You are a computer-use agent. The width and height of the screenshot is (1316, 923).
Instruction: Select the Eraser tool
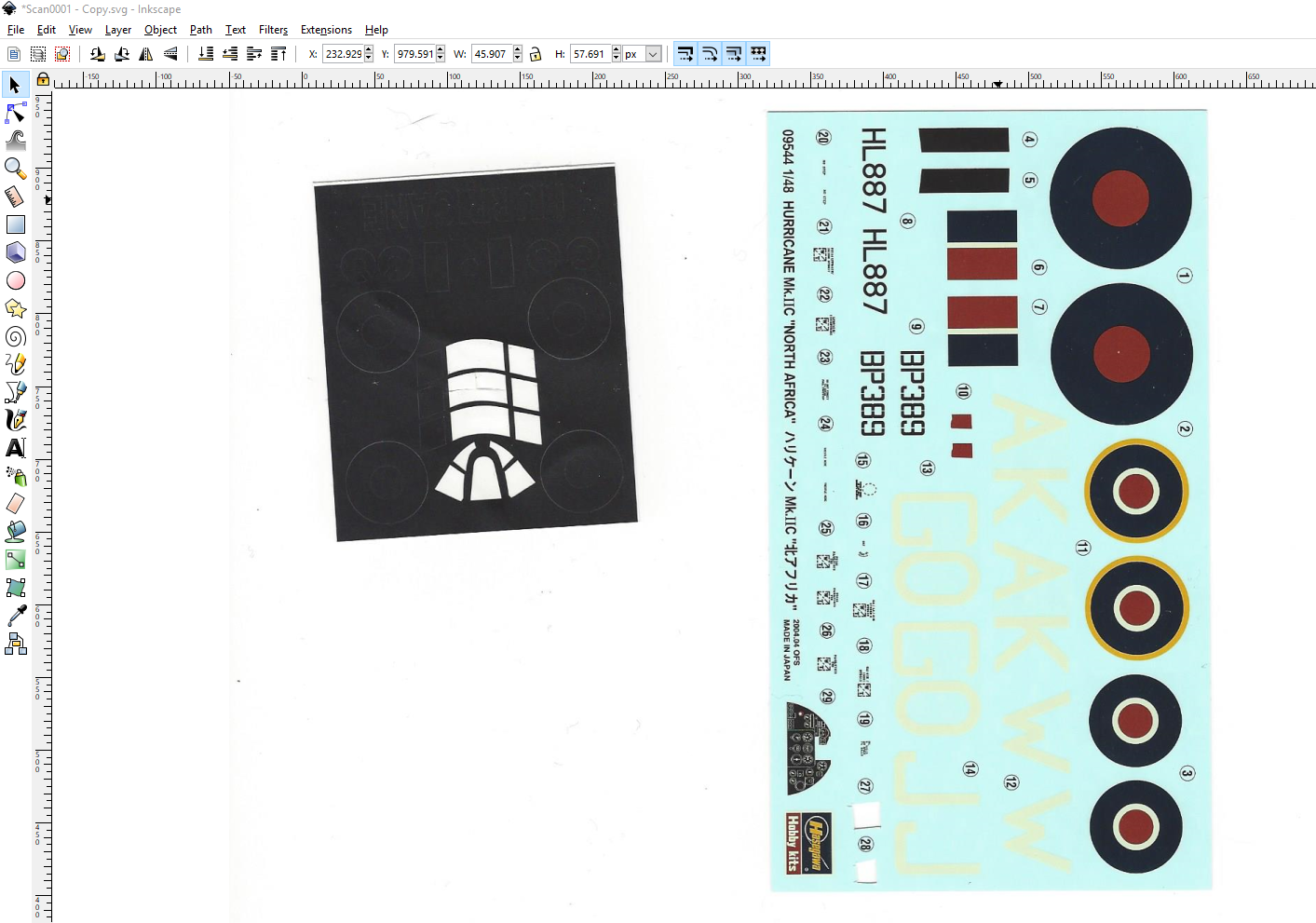coord(15,504)
